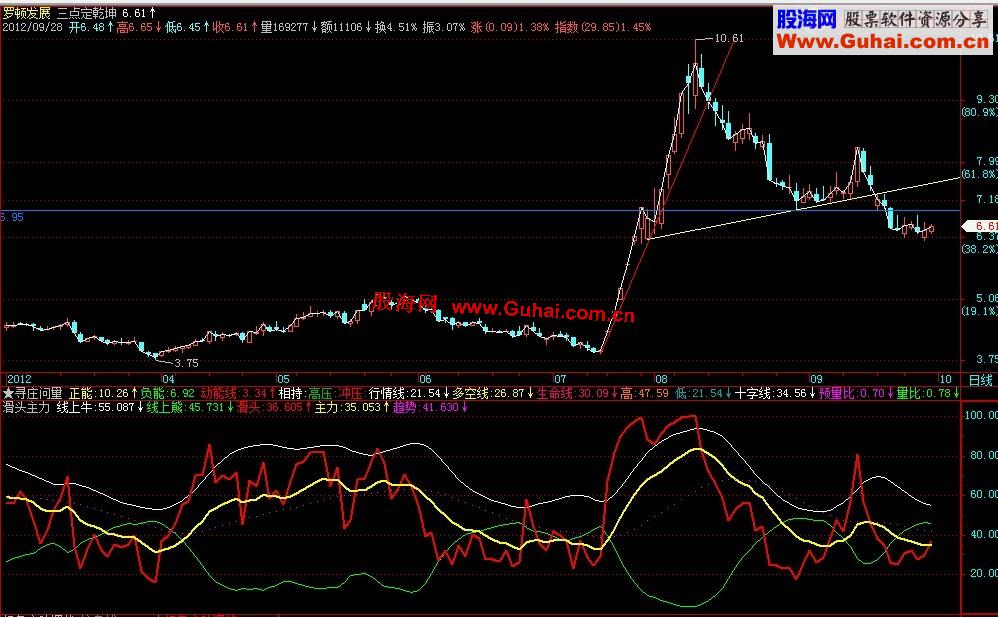Image resolution: width=998 pixels, height=617 pixels.
Task: Open the 滑头主力 indicator name
Action: tap(27, 408)
